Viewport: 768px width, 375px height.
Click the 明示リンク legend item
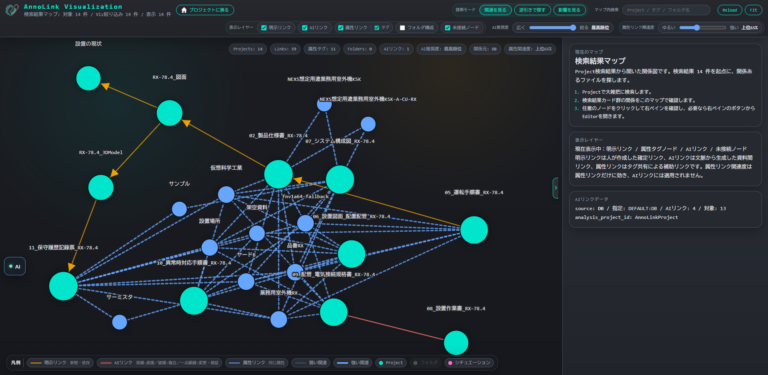(x=60, y=363)
